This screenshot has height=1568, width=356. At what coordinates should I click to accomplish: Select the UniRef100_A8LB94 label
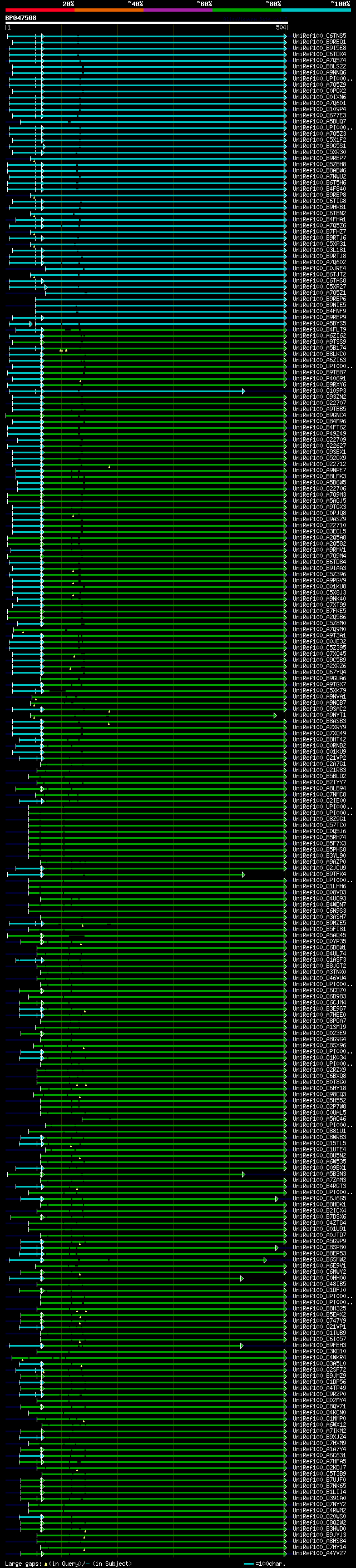click(319, 788)
